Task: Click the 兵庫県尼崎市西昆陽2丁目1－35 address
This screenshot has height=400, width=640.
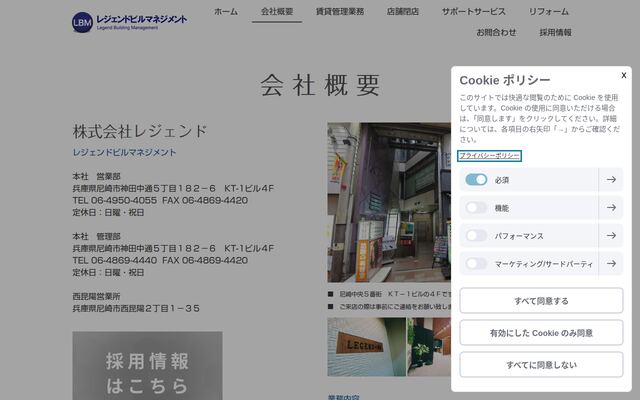Action: pos(136,308)
